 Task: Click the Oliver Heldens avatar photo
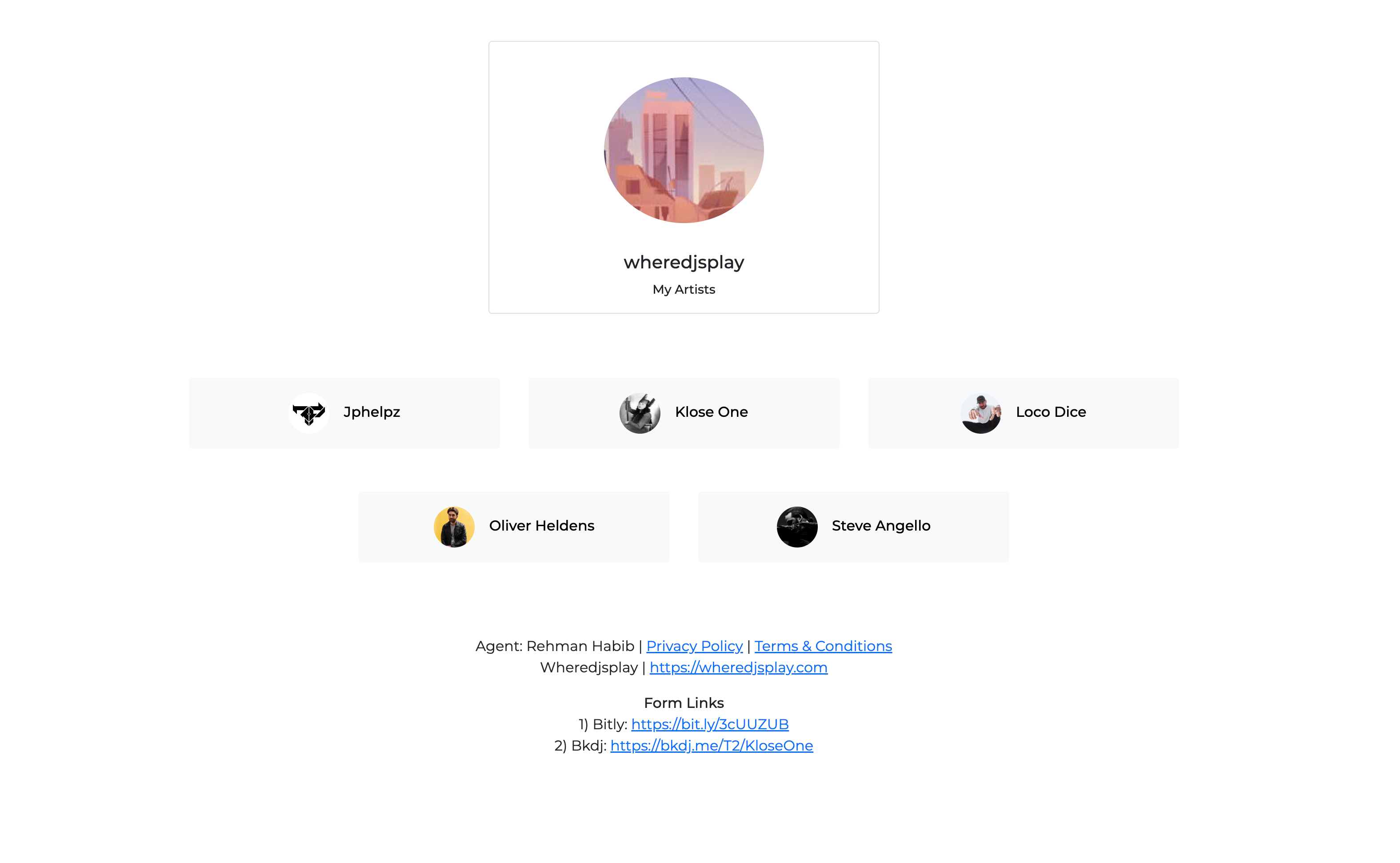point(454,527)
